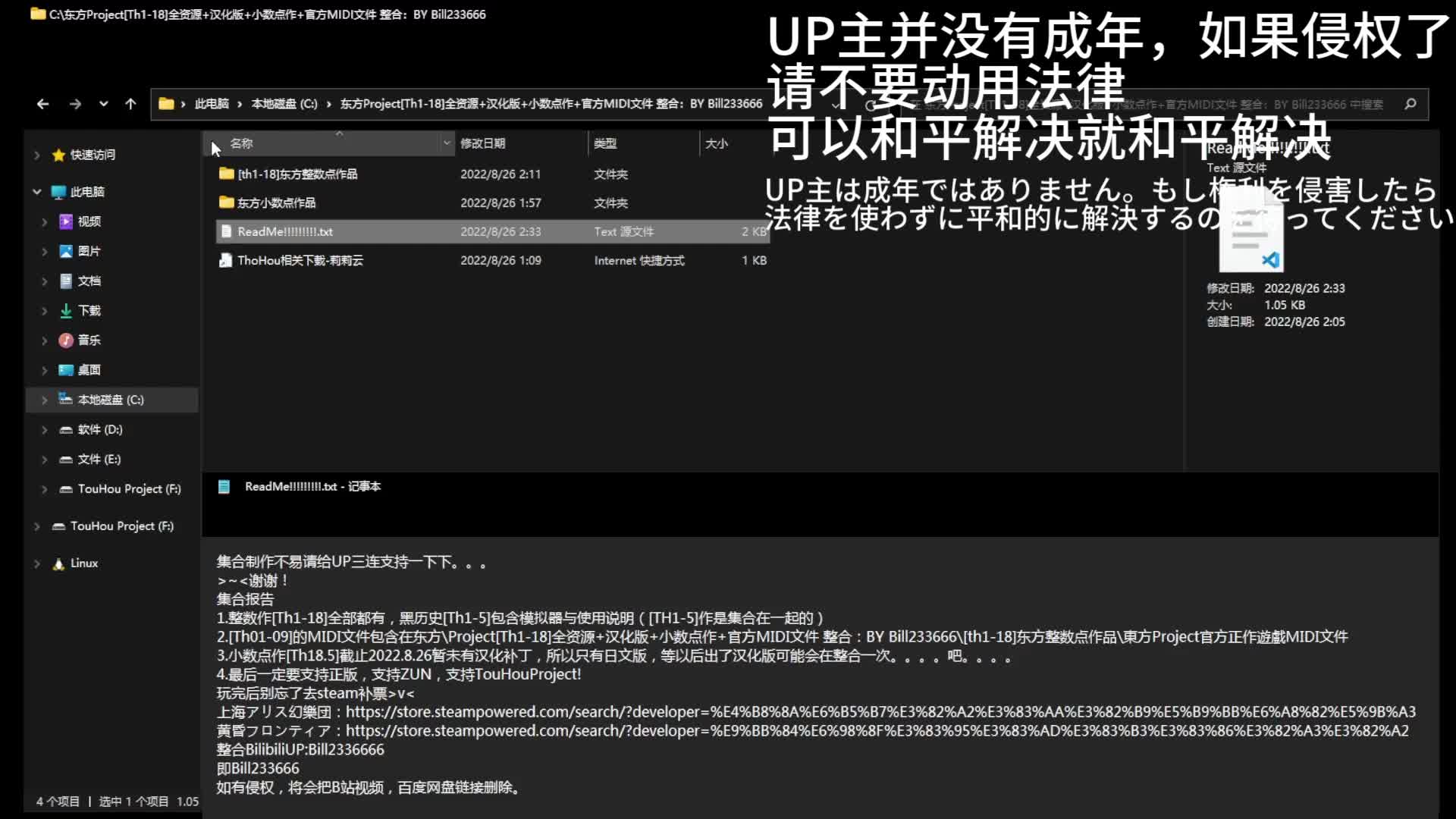Select the ReadMe!!!!!!!!!.txt file
Viewport: 1456px width, 819px height.
click(493, 231)
